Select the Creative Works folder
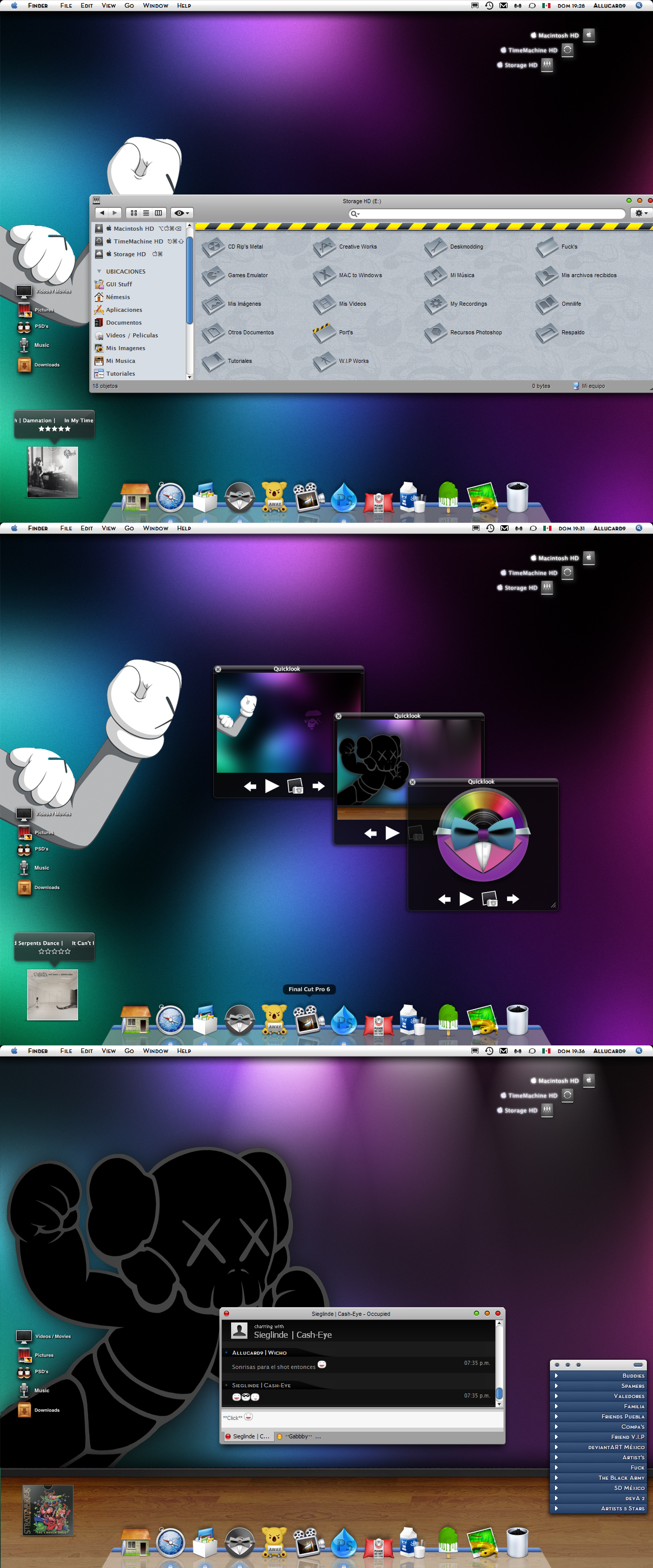Image resolution: width=653 pixels, height=1568 pixels. pos(345,247)
